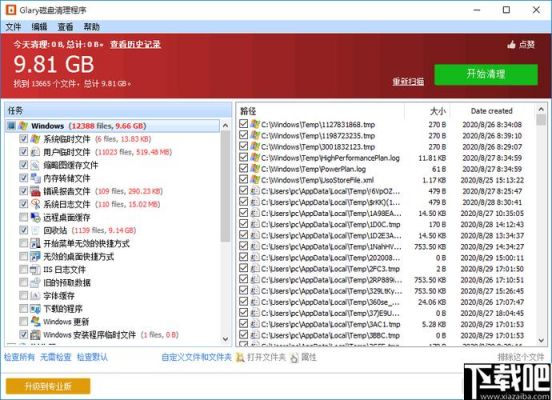Click the 缩略图缓存文件 icon
Screen dimensions: 552x400
tap(35, 165)
